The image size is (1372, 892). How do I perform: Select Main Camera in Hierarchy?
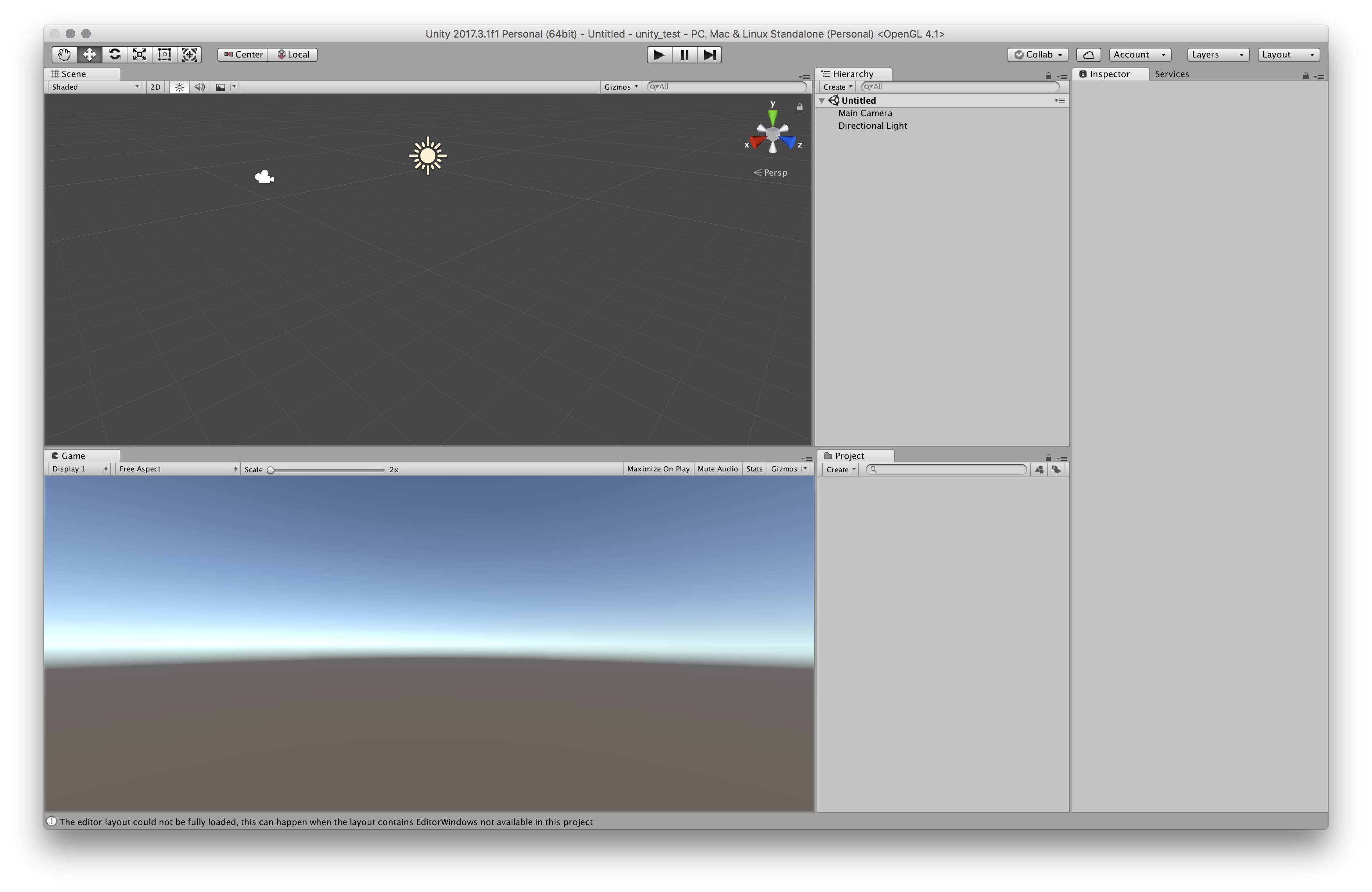(943, 113)
